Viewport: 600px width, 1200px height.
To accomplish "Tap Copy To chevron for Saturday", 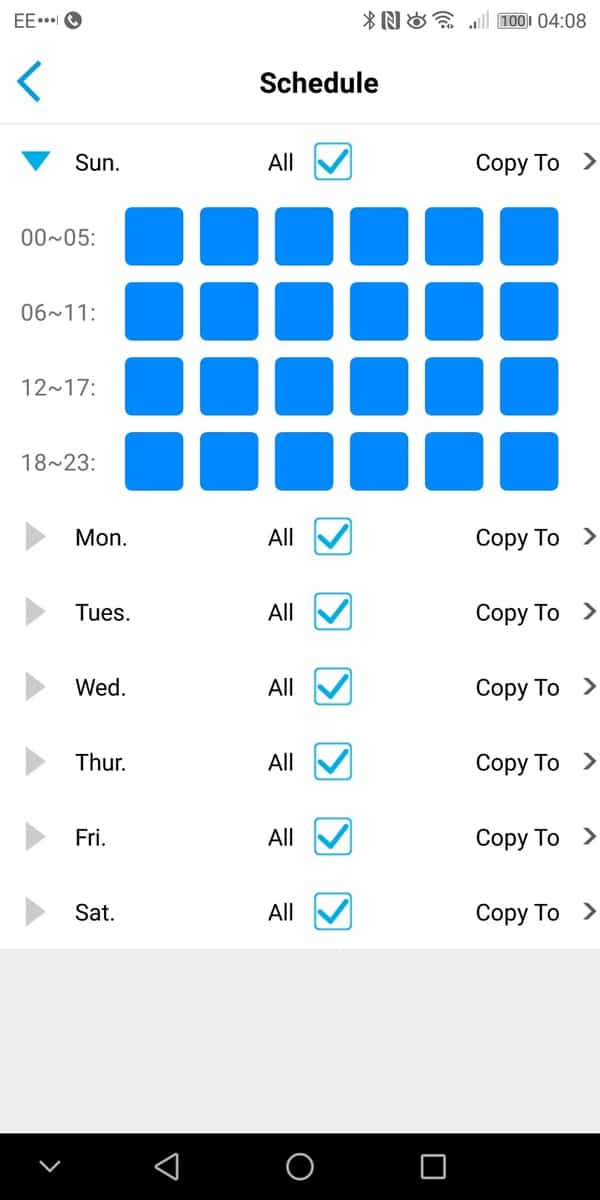I will [x=589, y=912].
